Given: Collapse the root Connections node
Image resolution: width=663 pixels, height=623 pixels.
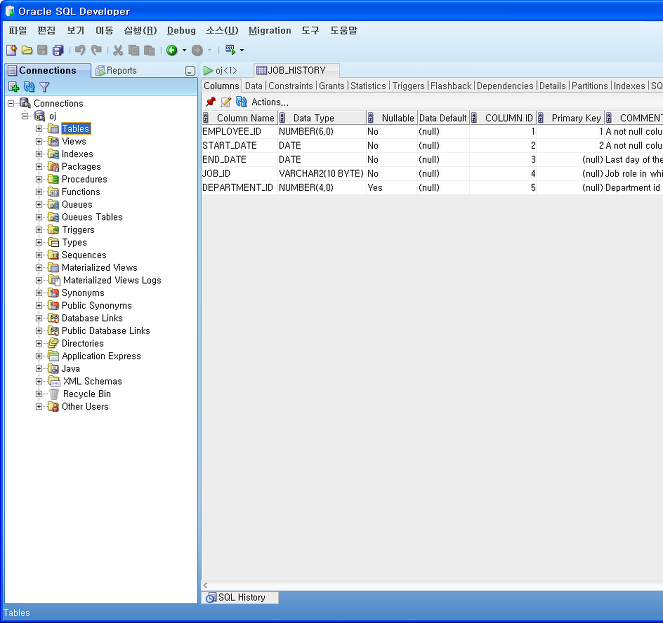Looking at the screenshot, I should (x=11, y=103).
